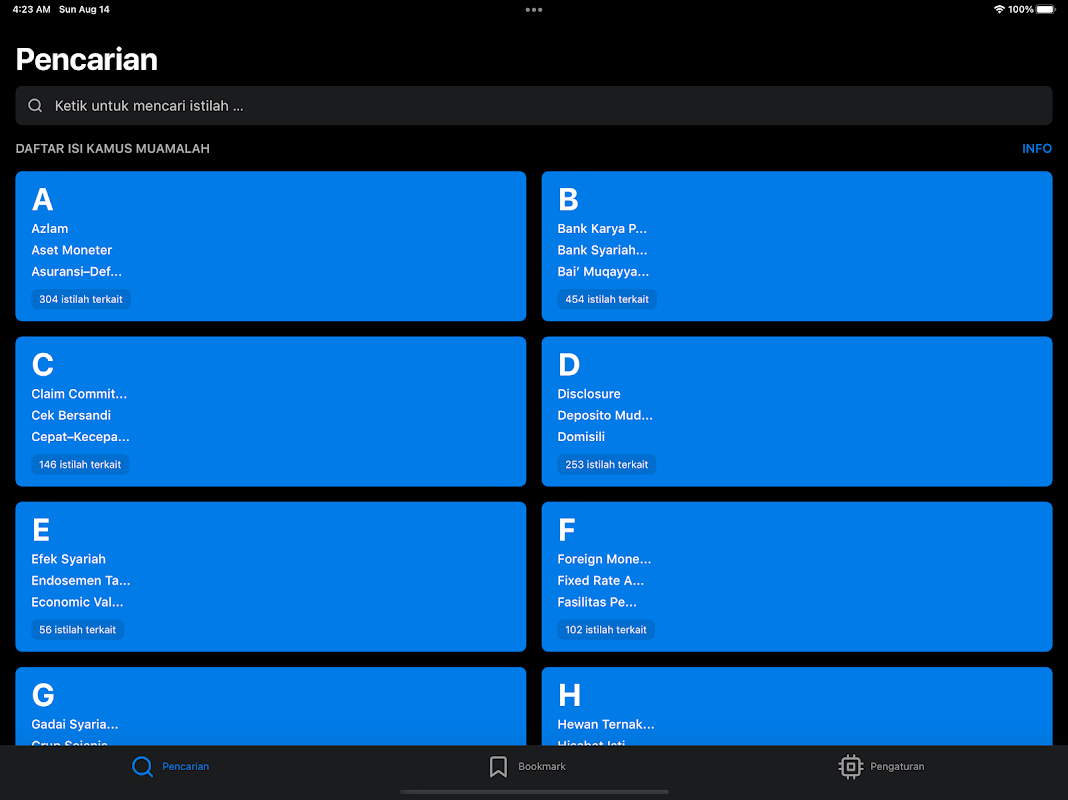Switch to the Bookmark tab label
The width and height of the screenshot is (1068, 800).
pos(541,766)
